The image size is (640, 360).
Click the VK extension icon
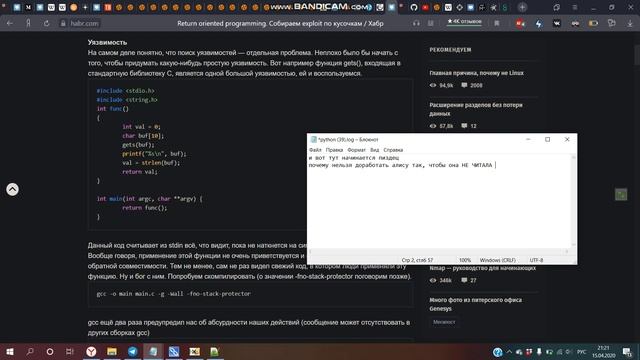point(557,23)
